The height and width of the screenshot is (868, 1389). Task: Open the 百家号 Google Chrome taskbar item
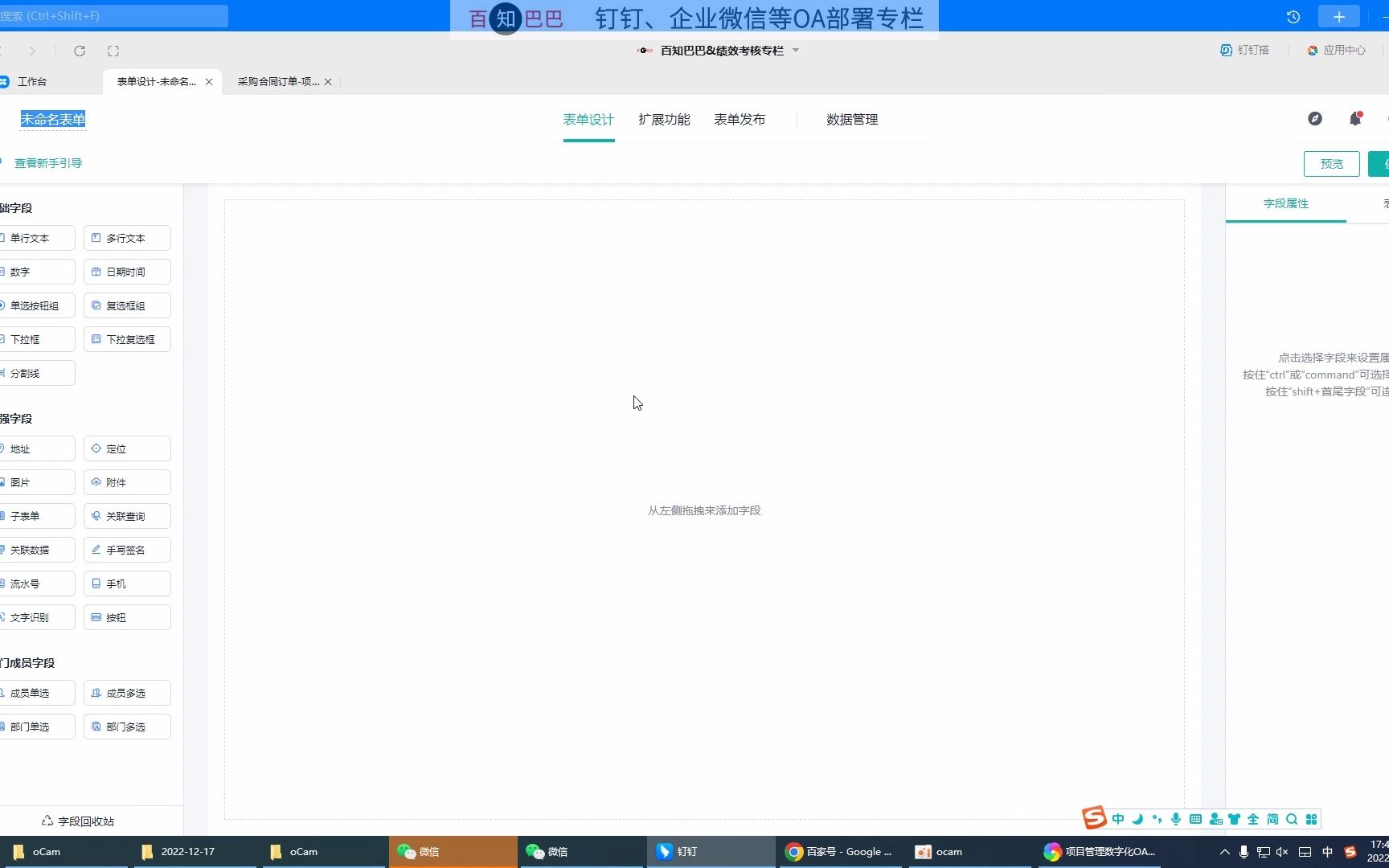pyautogui.click(x=841, y=851)
